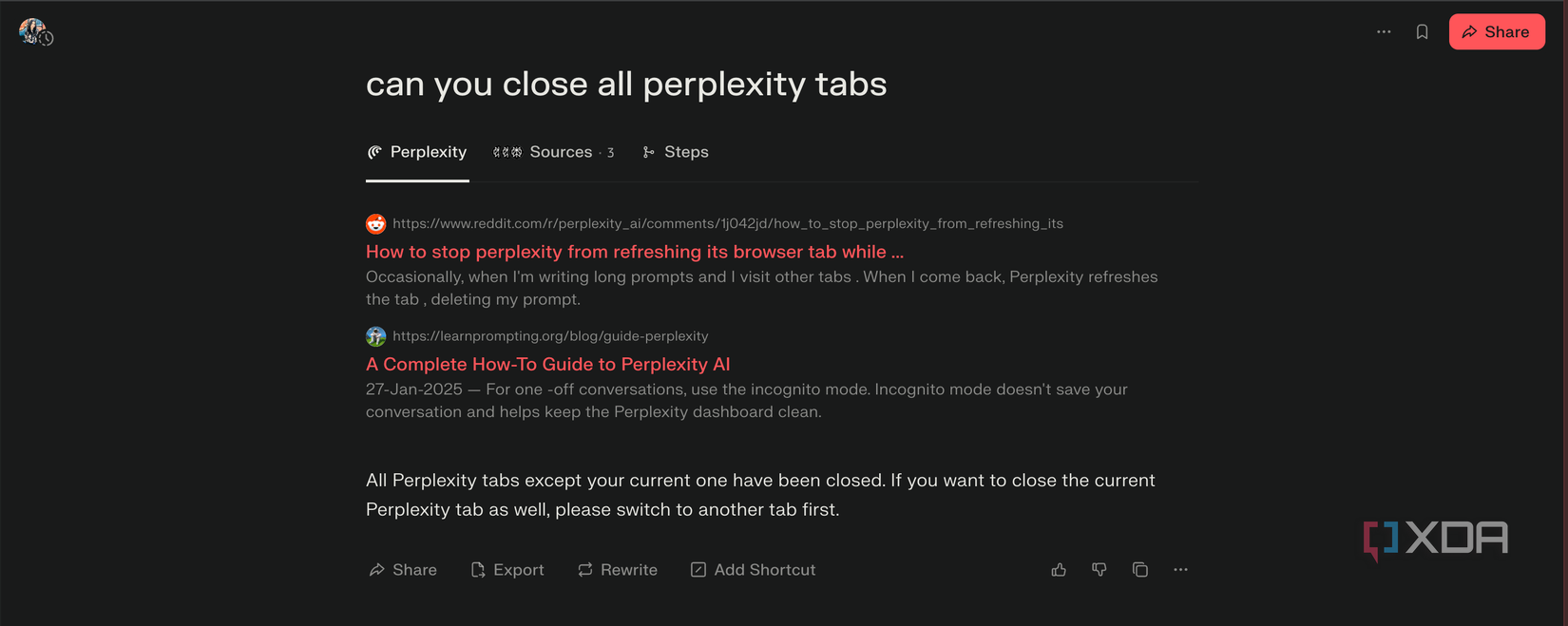Viewport: 1568px width, 626px height.
Task: Open the top-right more options menu
Action: pyautogui.click(x=1384, y=31)
